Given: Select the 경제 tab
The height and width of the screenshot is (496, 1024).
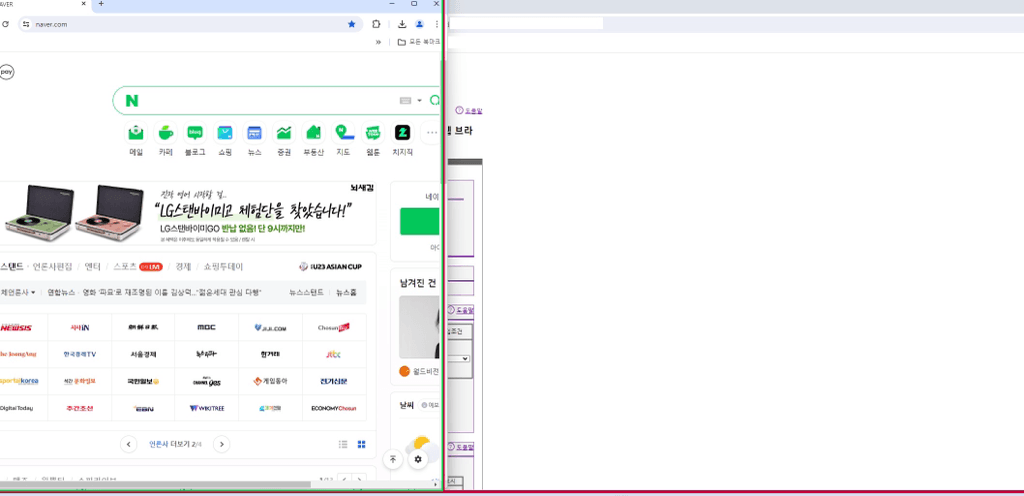Looking at the screenshot, I should pyautogui.click(x=182, y=266).
